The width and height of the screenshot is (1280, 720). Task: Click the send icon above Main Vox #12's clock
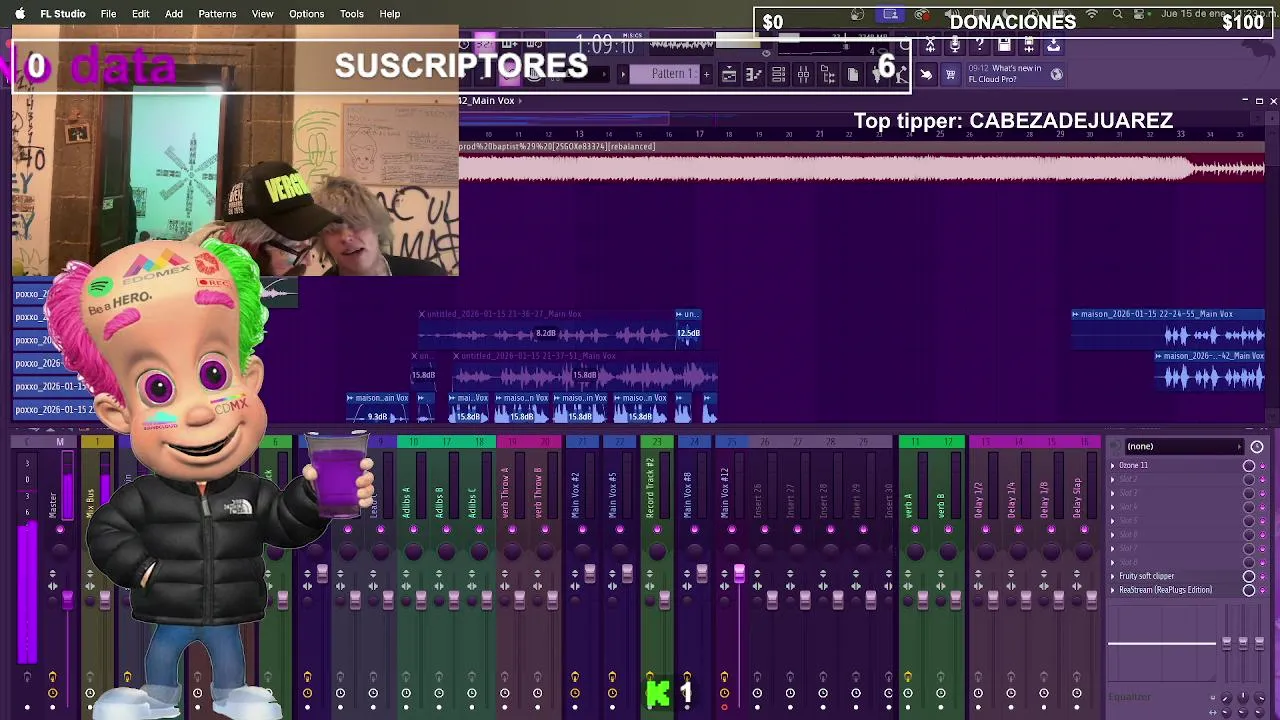724,678
